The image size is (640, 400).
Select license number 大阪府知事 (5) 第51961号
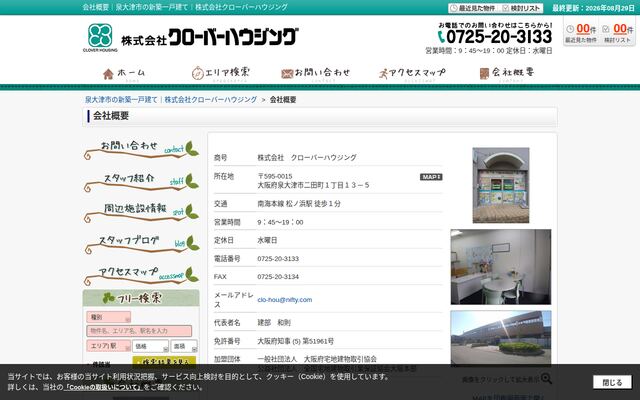[x=295, y=341]
